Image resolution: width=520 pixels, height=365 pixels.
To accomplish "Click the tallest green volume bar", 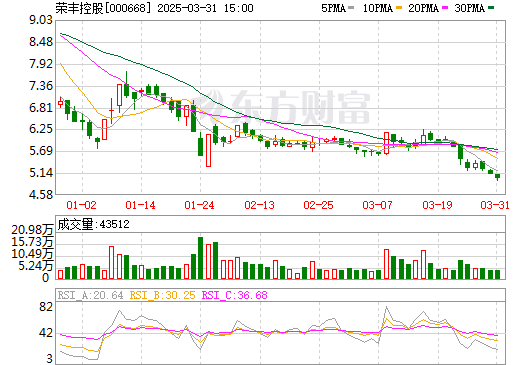I will pyautogui.click(x=200, y=258).
